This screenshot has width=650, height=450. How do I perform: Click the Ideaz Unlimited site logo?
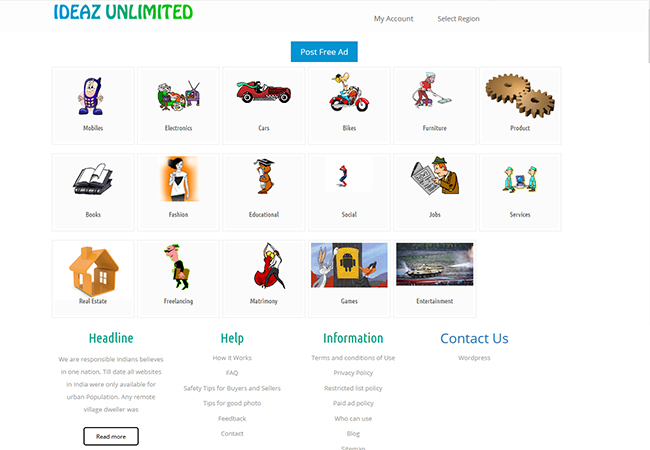click(x=123, y=12)
